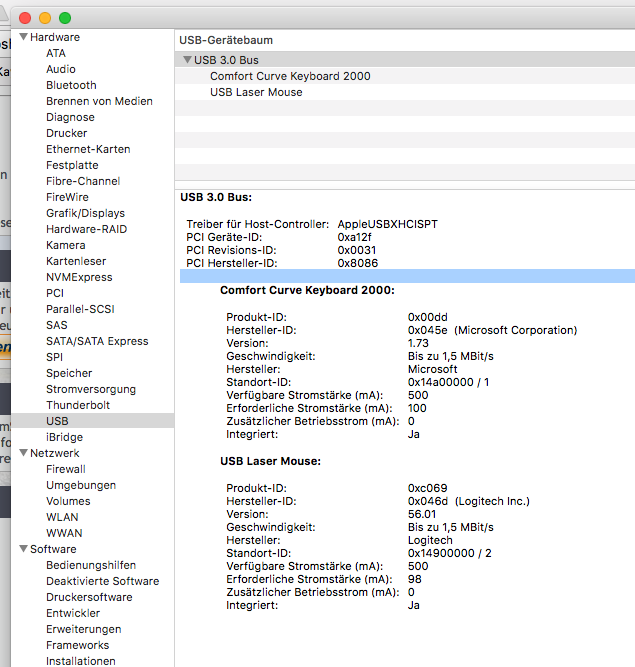The height and width of the screenshot is (667, 635).
Task: Collapse the Netzwerk section triangle
Action: 23,453
